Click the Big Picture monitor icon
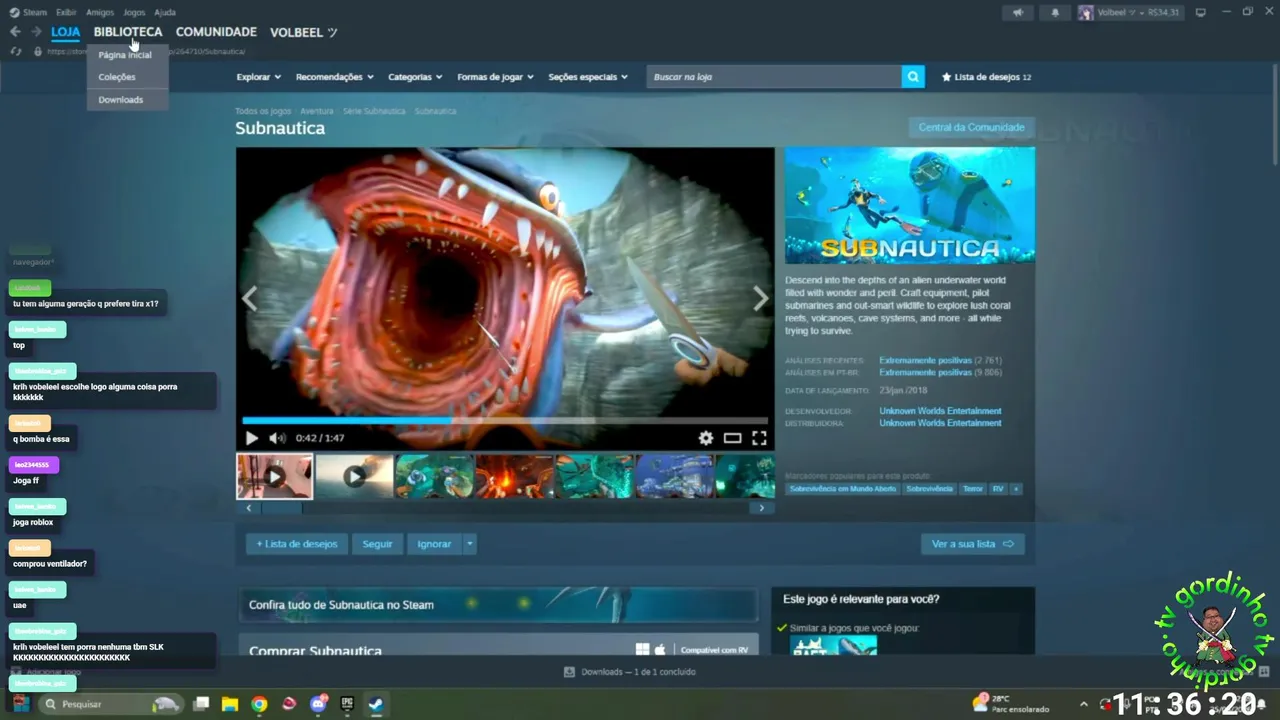Screen dimensions: 1280x720 (1200, 12)
